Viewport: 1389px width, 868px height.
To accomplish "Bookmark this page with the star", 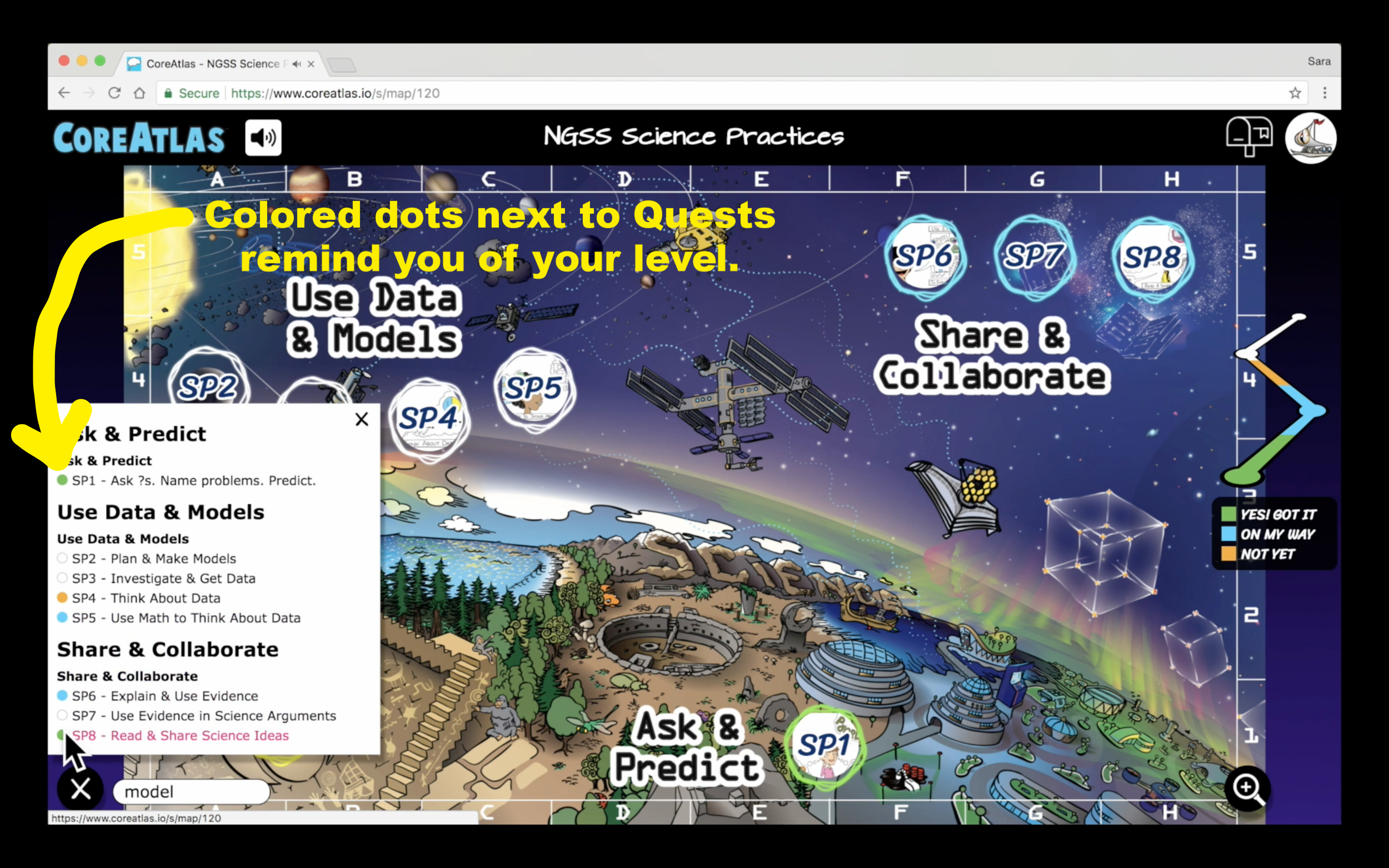I will pyautogui.click(x=1295, y=92).
